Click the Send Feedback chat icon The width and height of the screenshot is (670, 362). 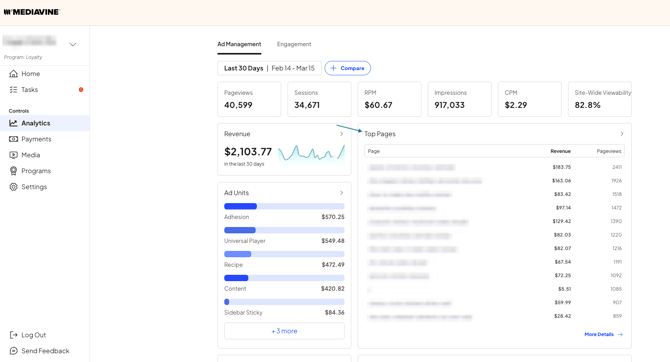tap(14, 351)
